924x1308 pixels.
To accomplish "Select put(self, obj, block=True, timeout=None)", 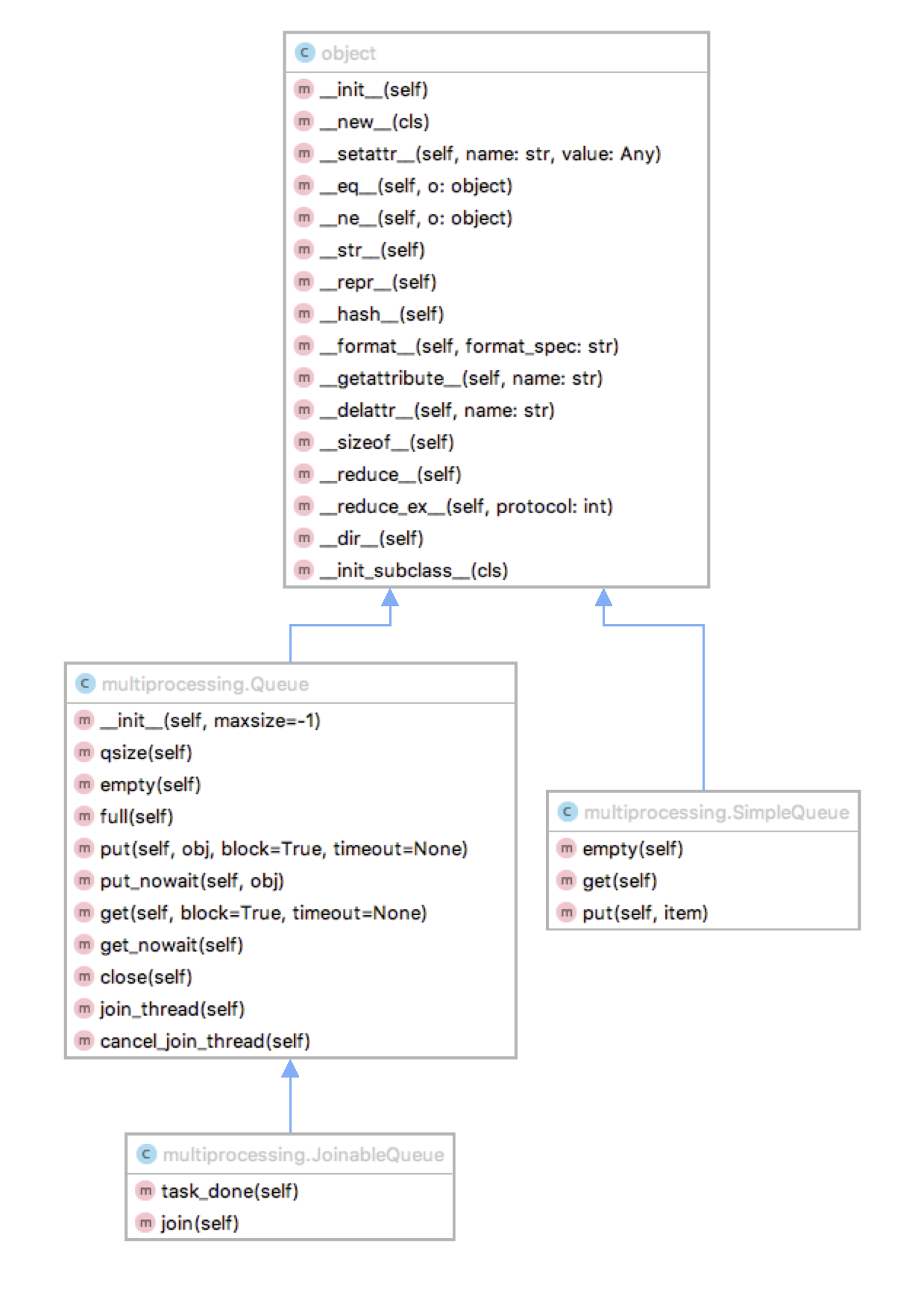I will (284, 849).
